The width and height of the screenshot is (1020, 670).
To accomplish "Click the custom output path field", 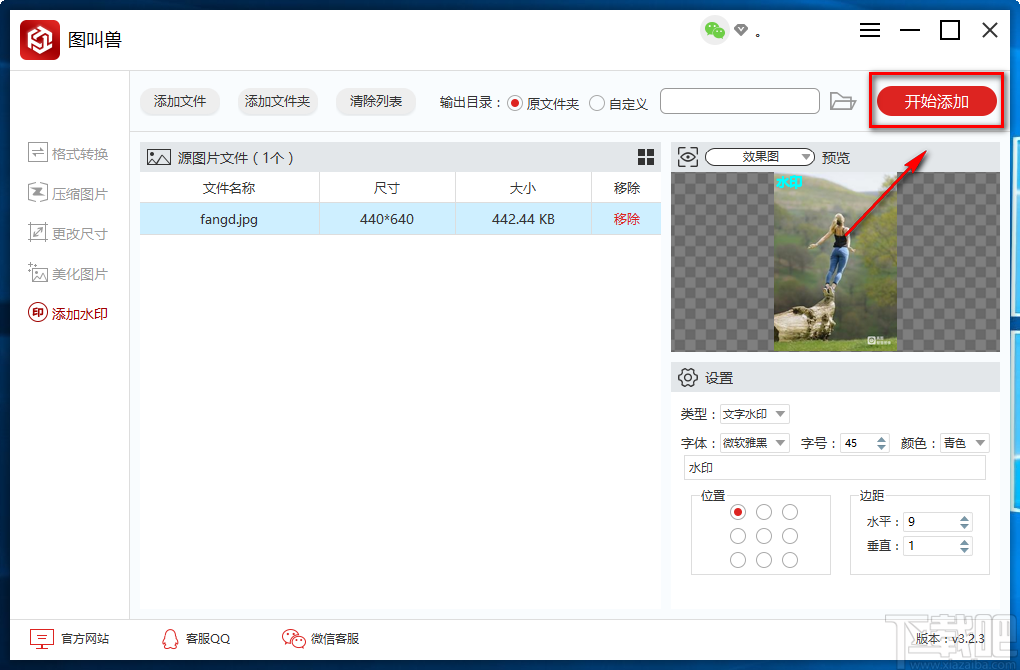I will [740, 101].
